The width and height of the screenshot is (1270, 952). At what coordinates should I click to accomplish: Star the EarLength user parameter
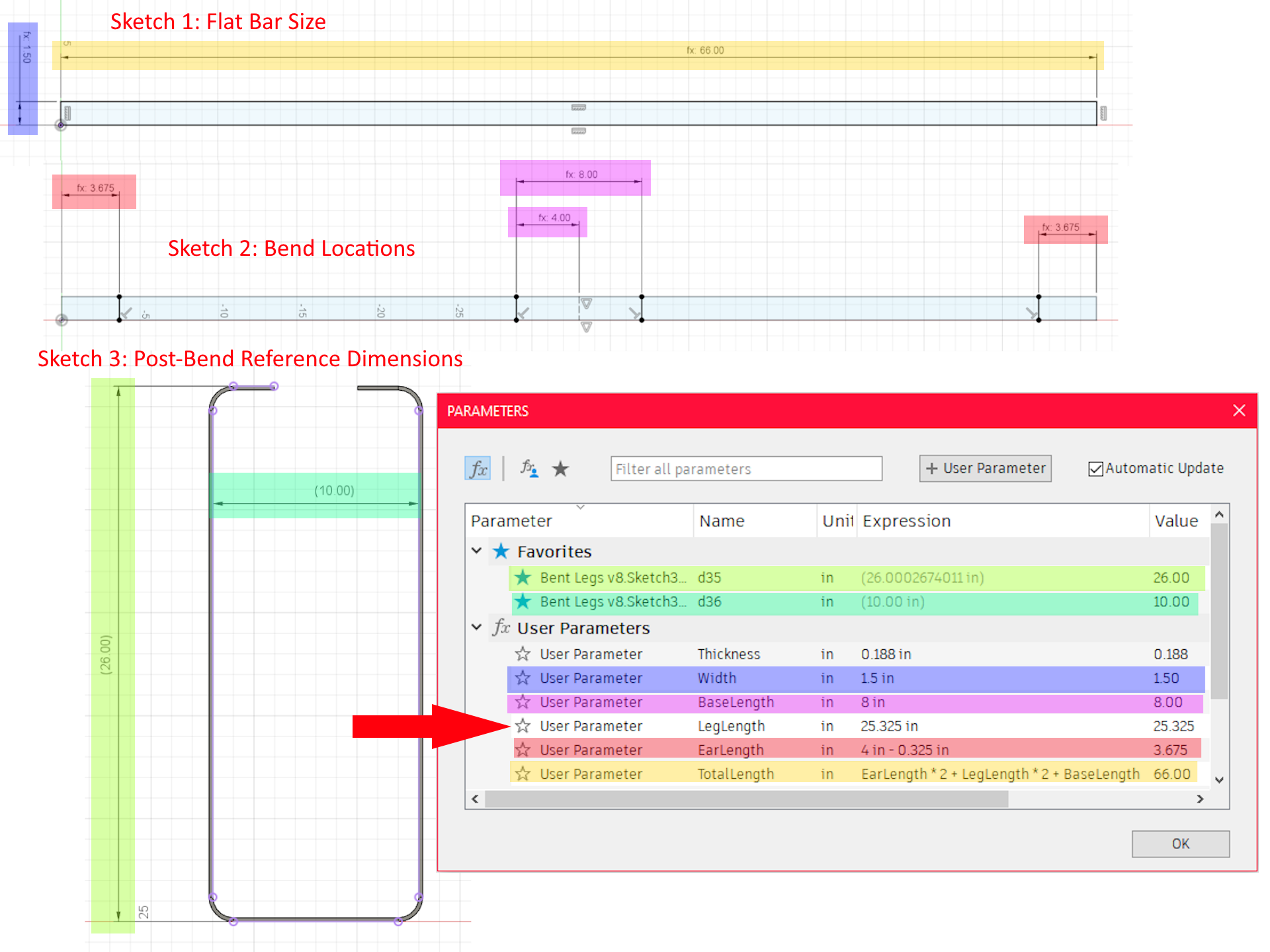coord(523,750)
